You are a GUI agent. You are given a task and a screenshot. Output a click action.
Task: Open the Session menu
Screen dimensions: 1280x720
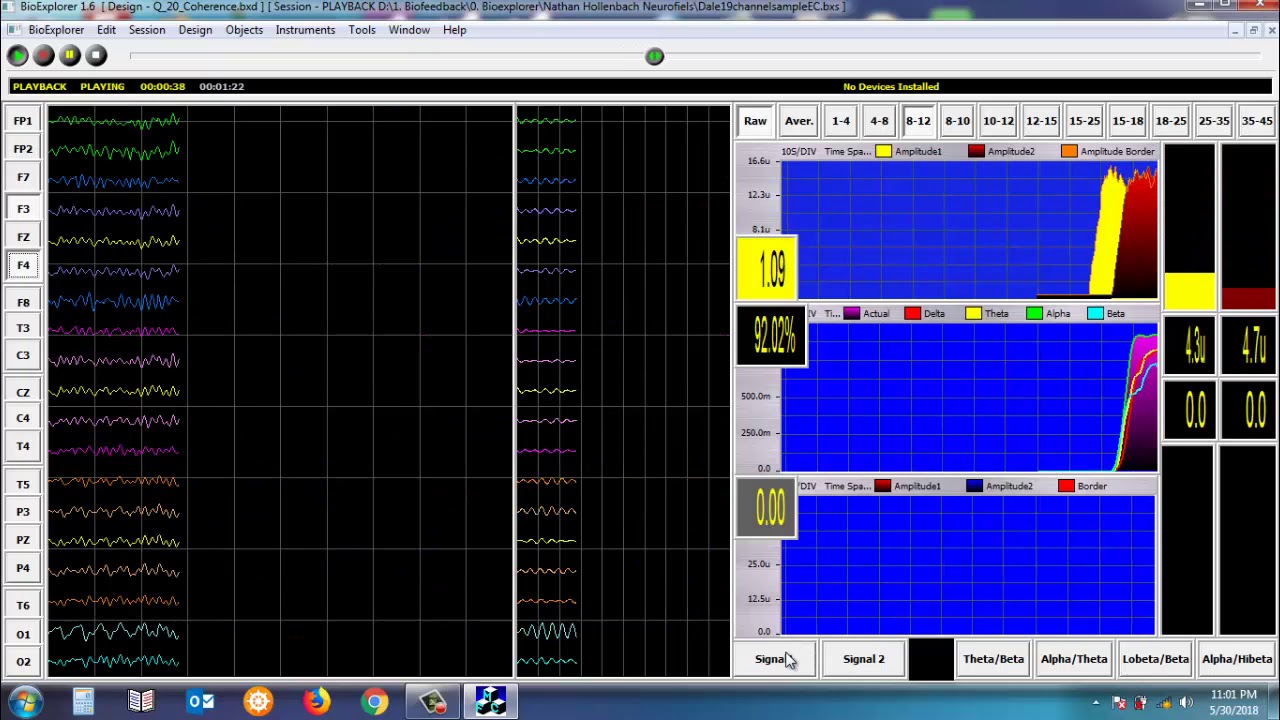click(x=147, y=30)
